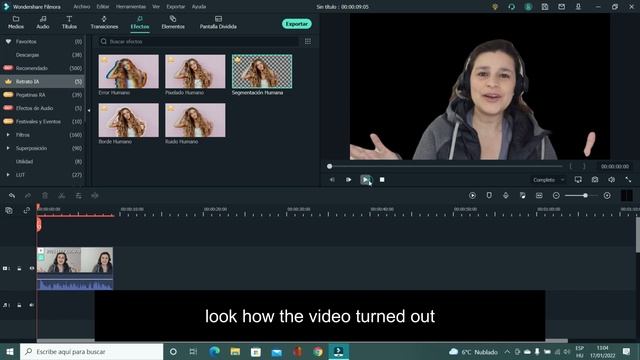The width and height of the screenshot is (640, 360).
Task: Select the Borde Humano effect thumbnail
Action: click(129, 120)
